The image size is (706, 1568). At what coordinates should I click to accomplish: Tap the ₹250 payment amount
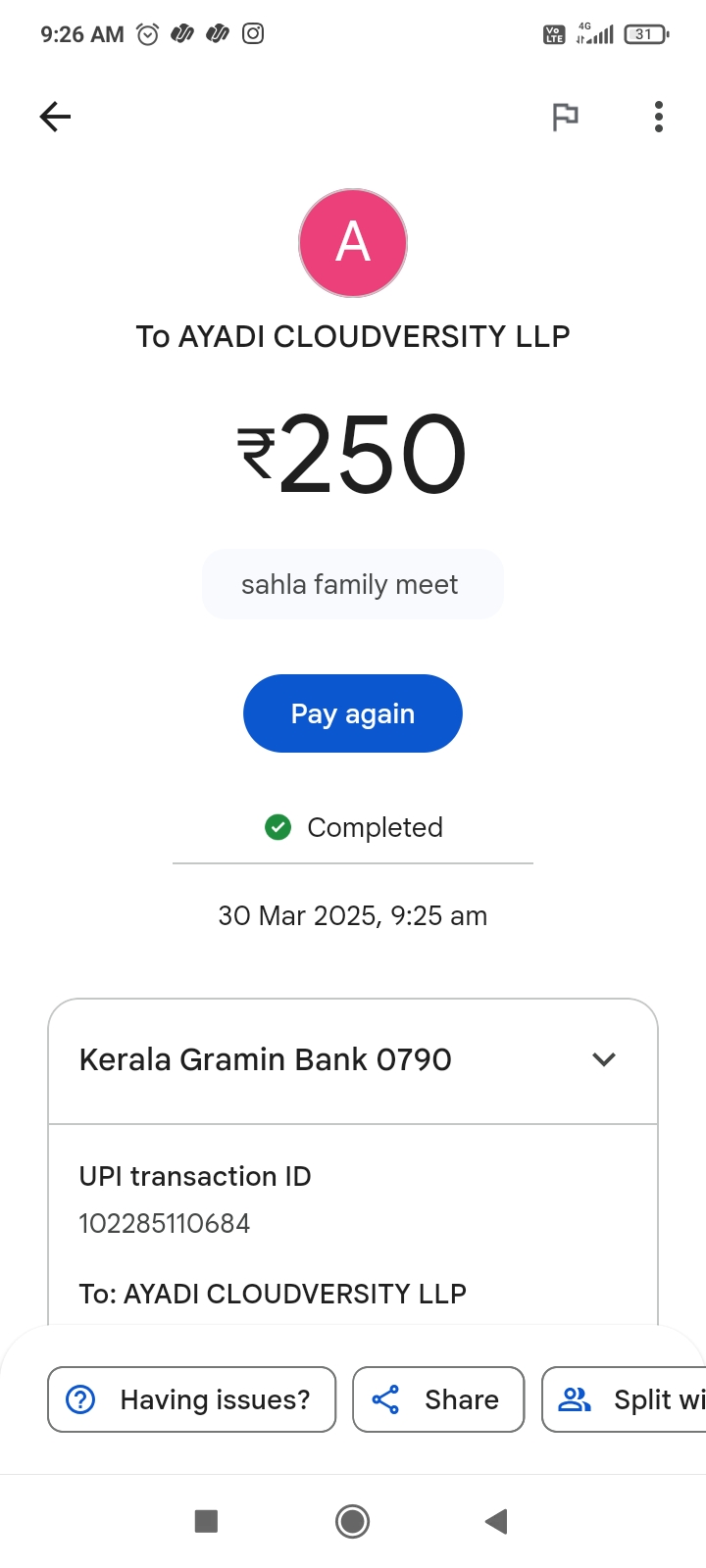353,454
